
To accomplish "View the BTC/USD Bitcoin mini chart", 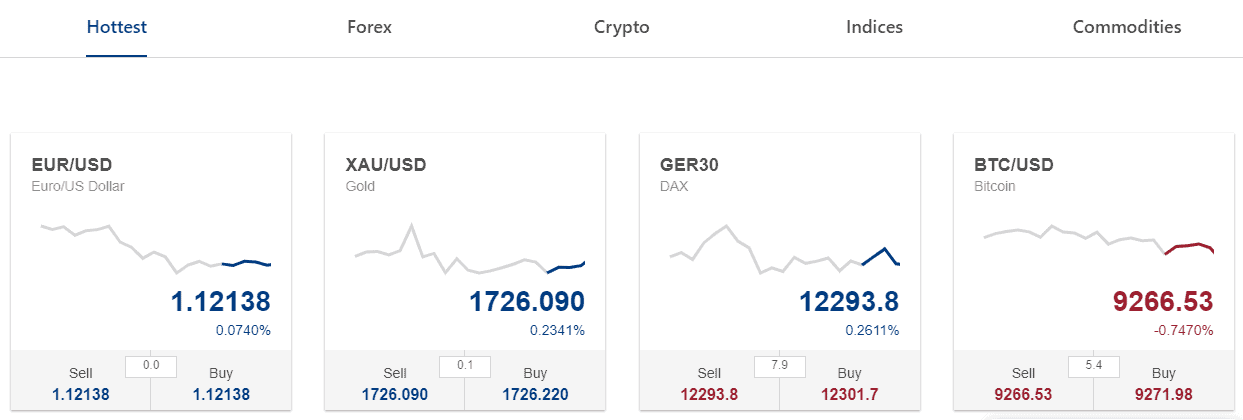I will point(1097,240).
